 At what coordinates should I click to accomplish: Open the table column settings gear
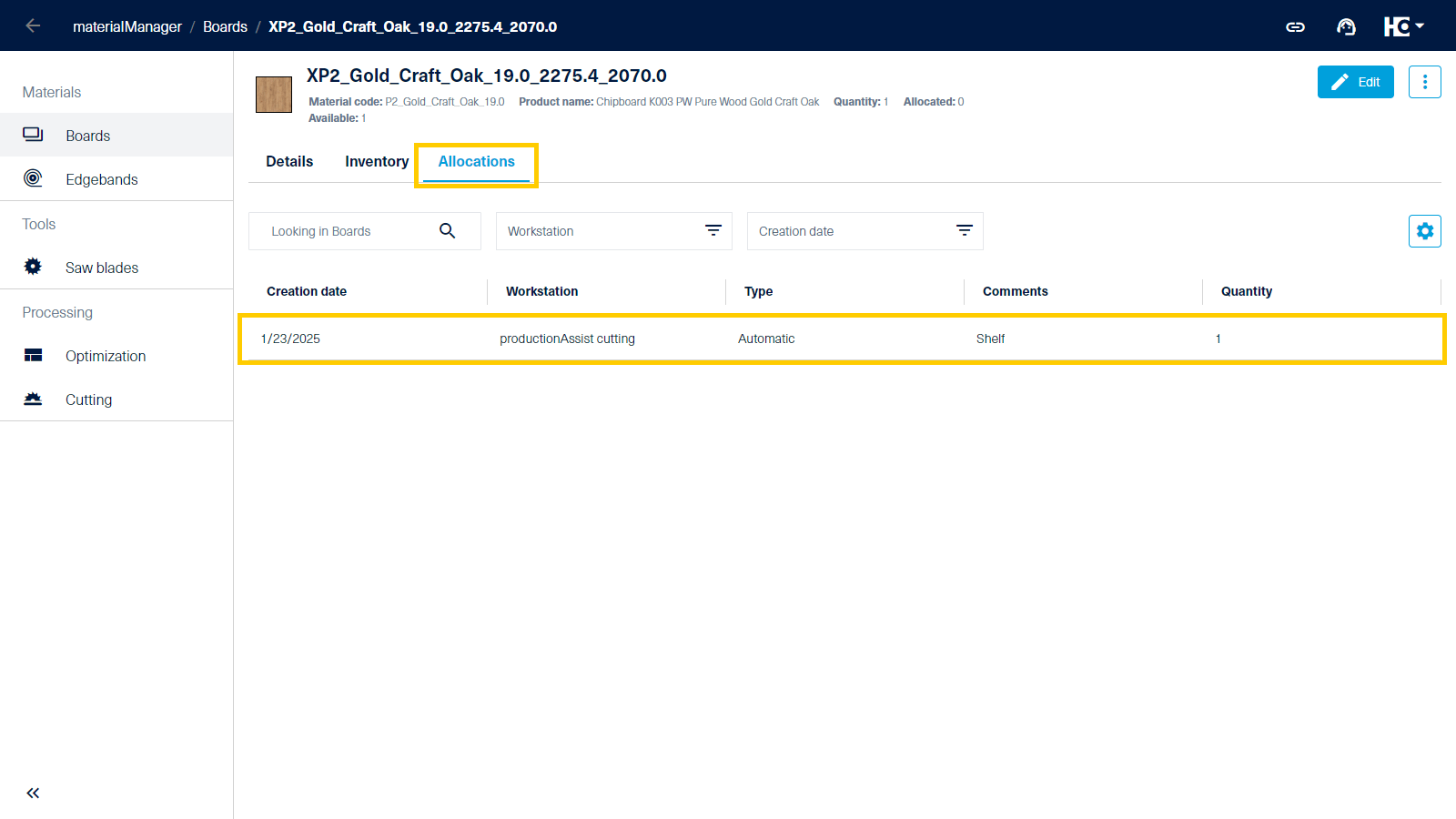coord(1424,230)
